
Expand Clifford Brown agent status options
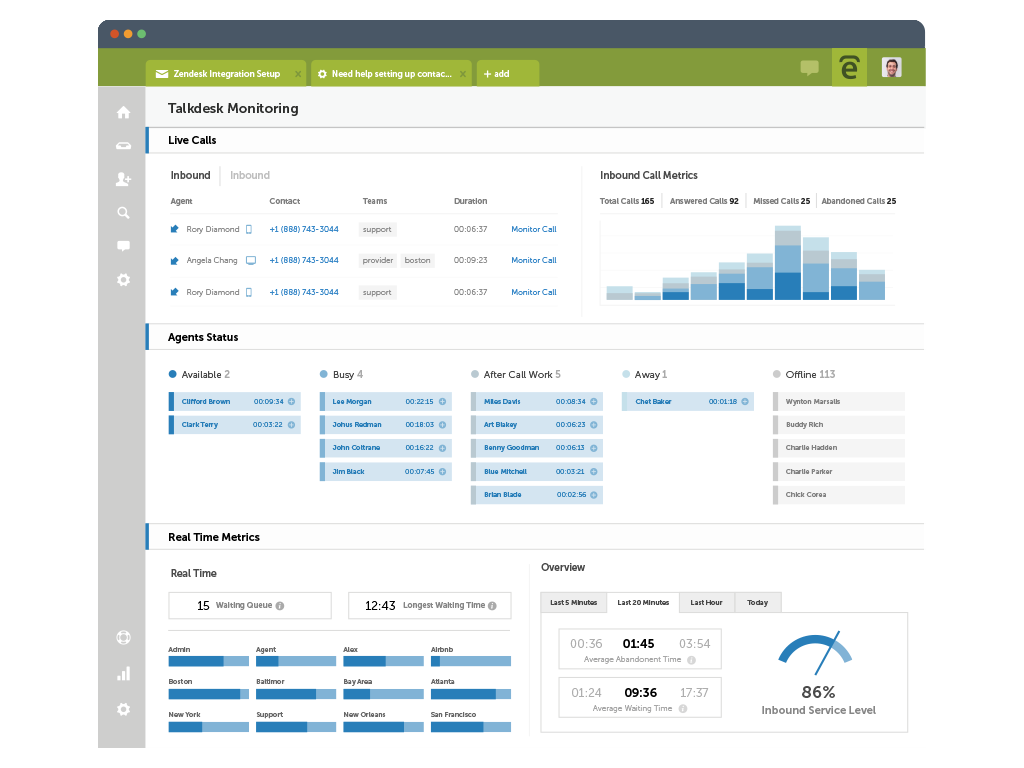coord(291,402)
